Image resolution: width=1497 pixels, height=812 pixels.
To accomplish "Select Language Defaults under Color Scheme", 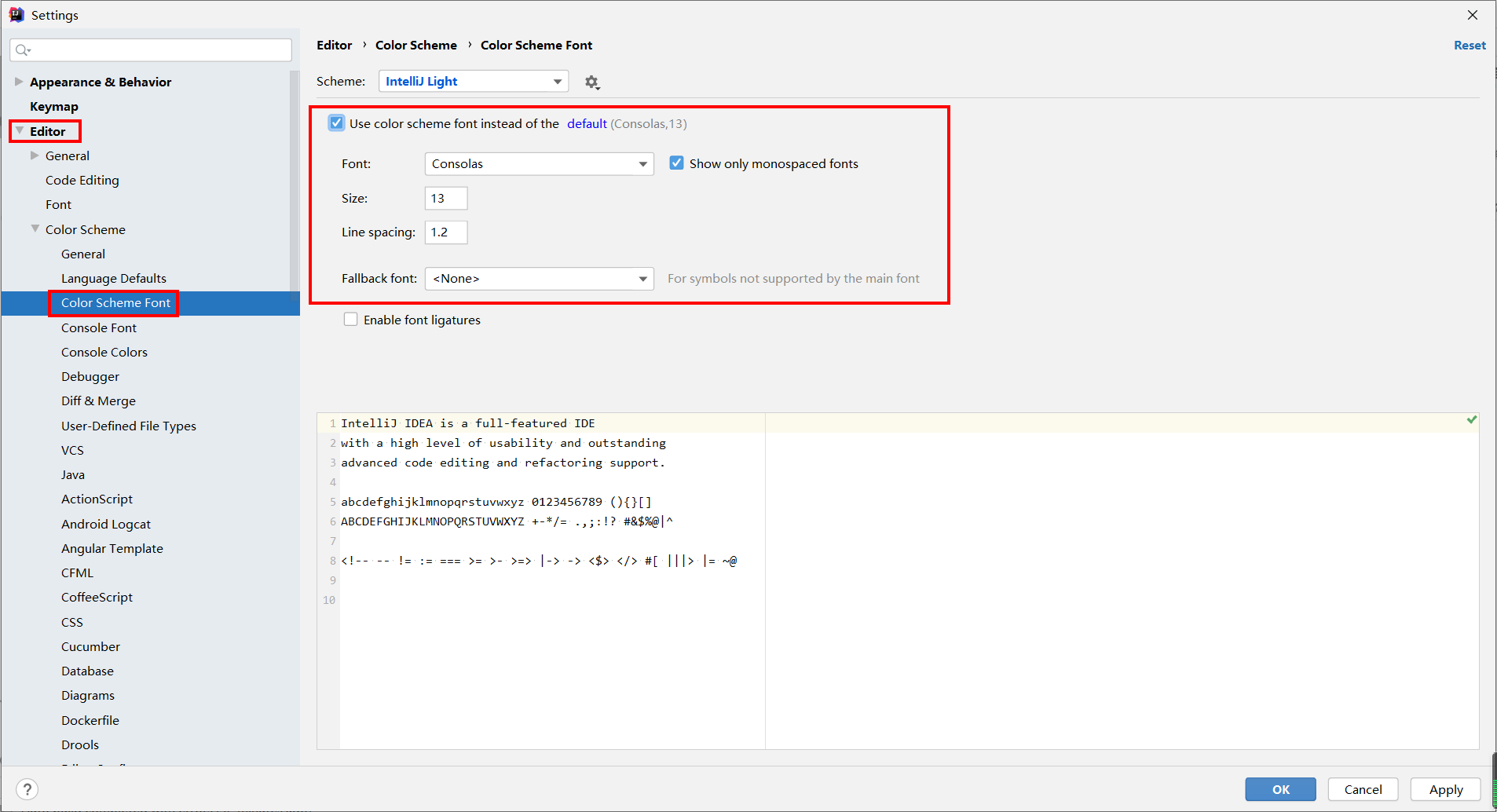I will (114, 279).
